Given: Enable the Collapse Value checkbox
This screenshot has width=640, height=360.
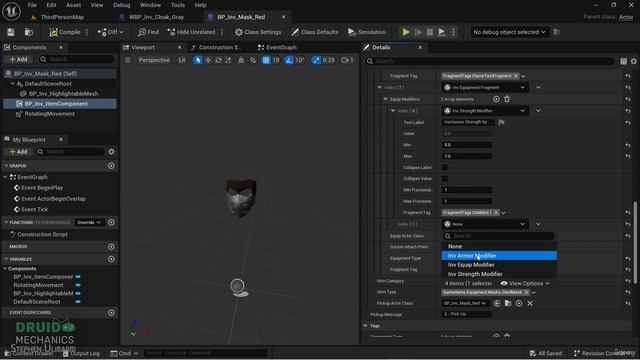Looking at the screenshot, I should point(444,179).
